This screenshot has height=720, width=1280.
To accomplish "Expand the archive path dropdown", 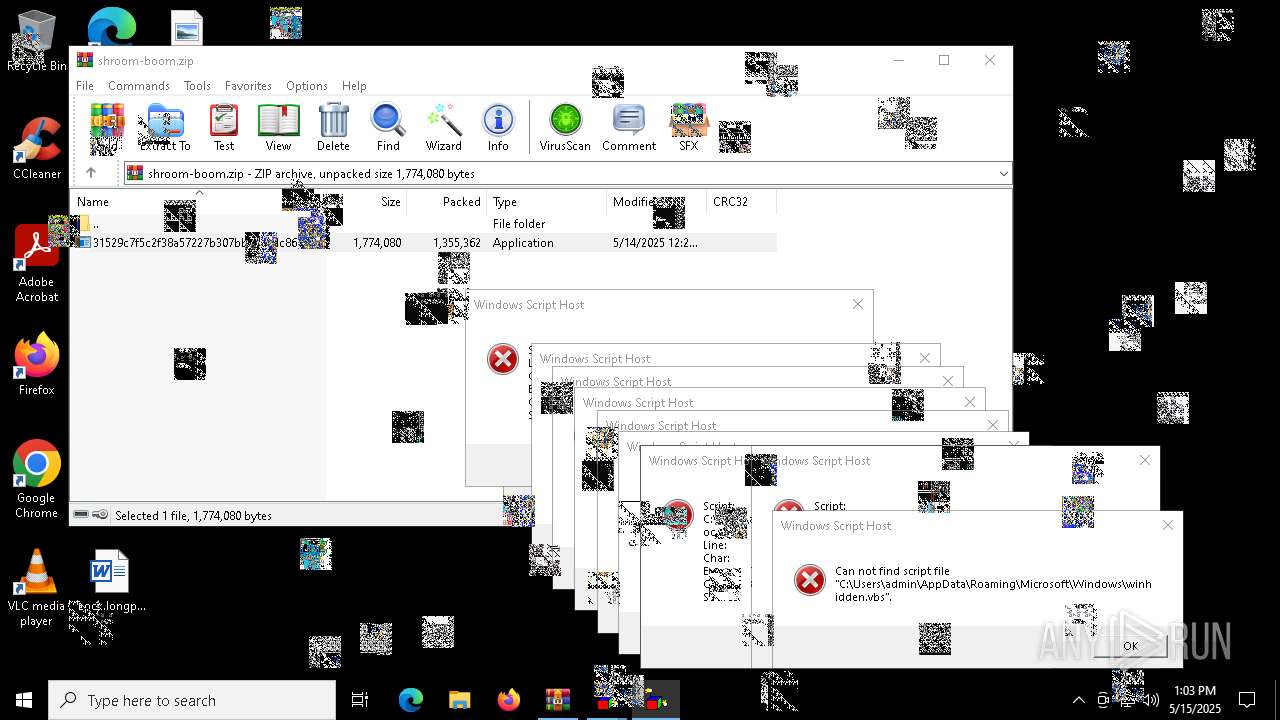I will tap(1003, 174).
